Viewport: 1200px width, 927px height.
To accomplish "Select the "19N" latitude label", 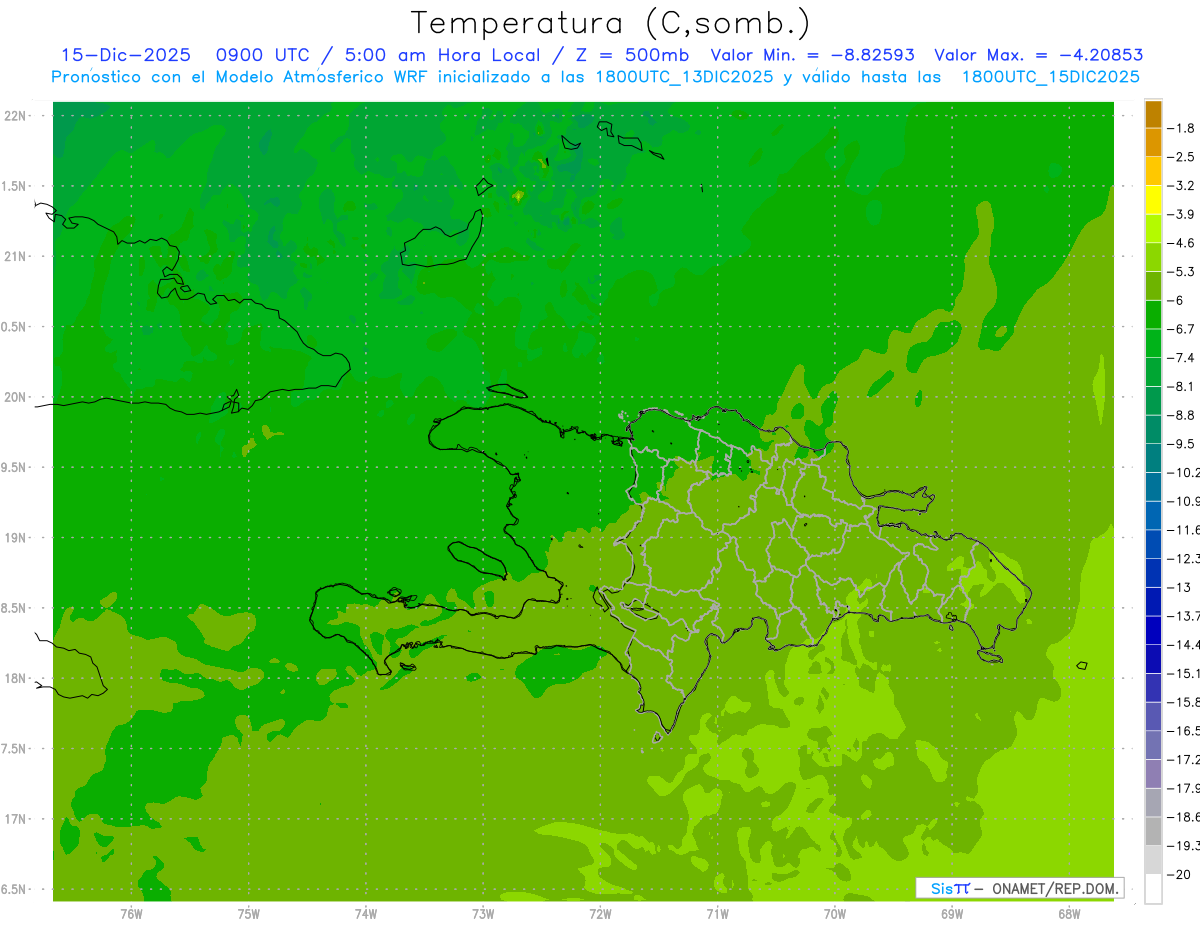I will pyautogui.click(x=17, y=538).
